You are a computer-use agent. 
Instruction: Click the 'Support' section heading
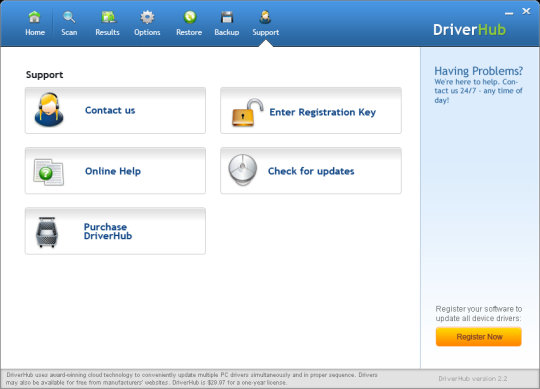click(x=44, y=75)
